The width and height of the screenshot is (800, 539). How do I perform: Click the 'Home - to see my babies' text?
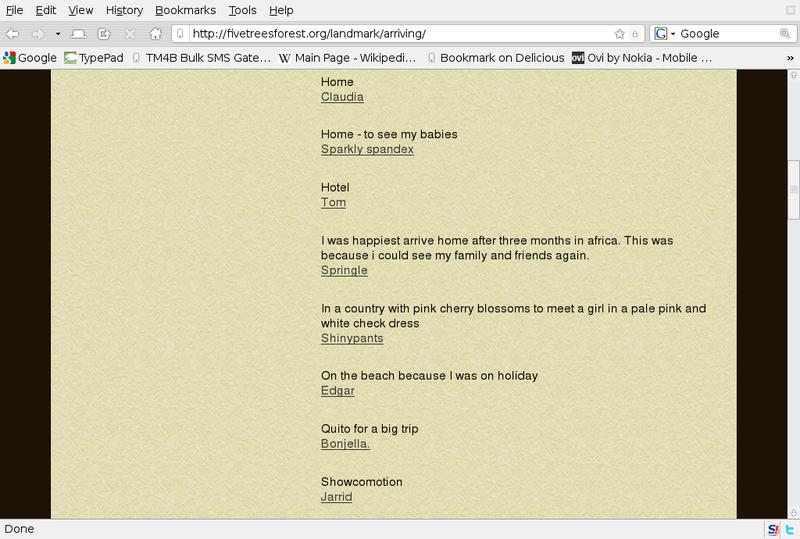point(389,134)
